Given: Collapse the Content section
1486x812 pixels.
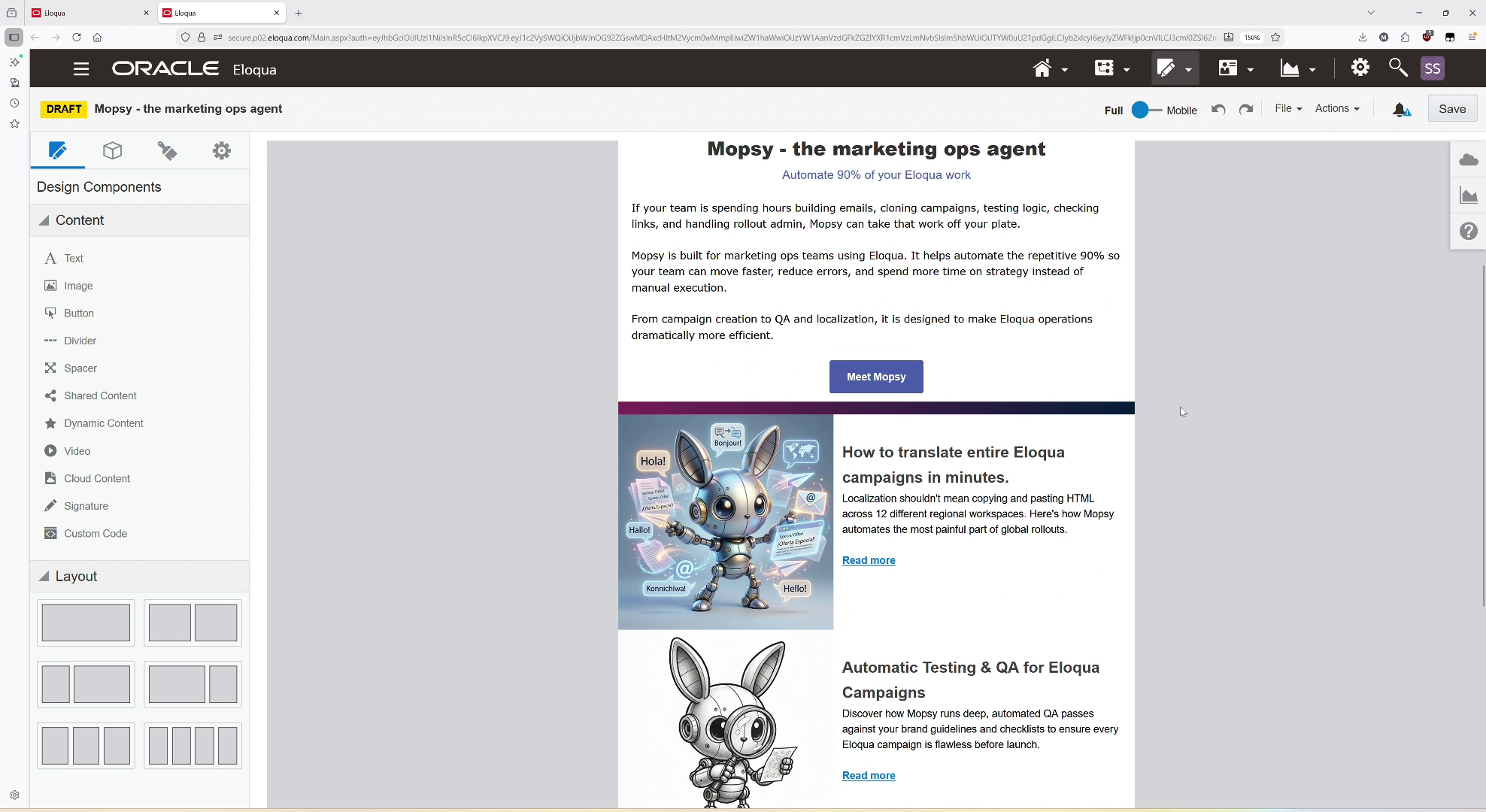Looking at the screenshot, I should [x=140, y=220].
